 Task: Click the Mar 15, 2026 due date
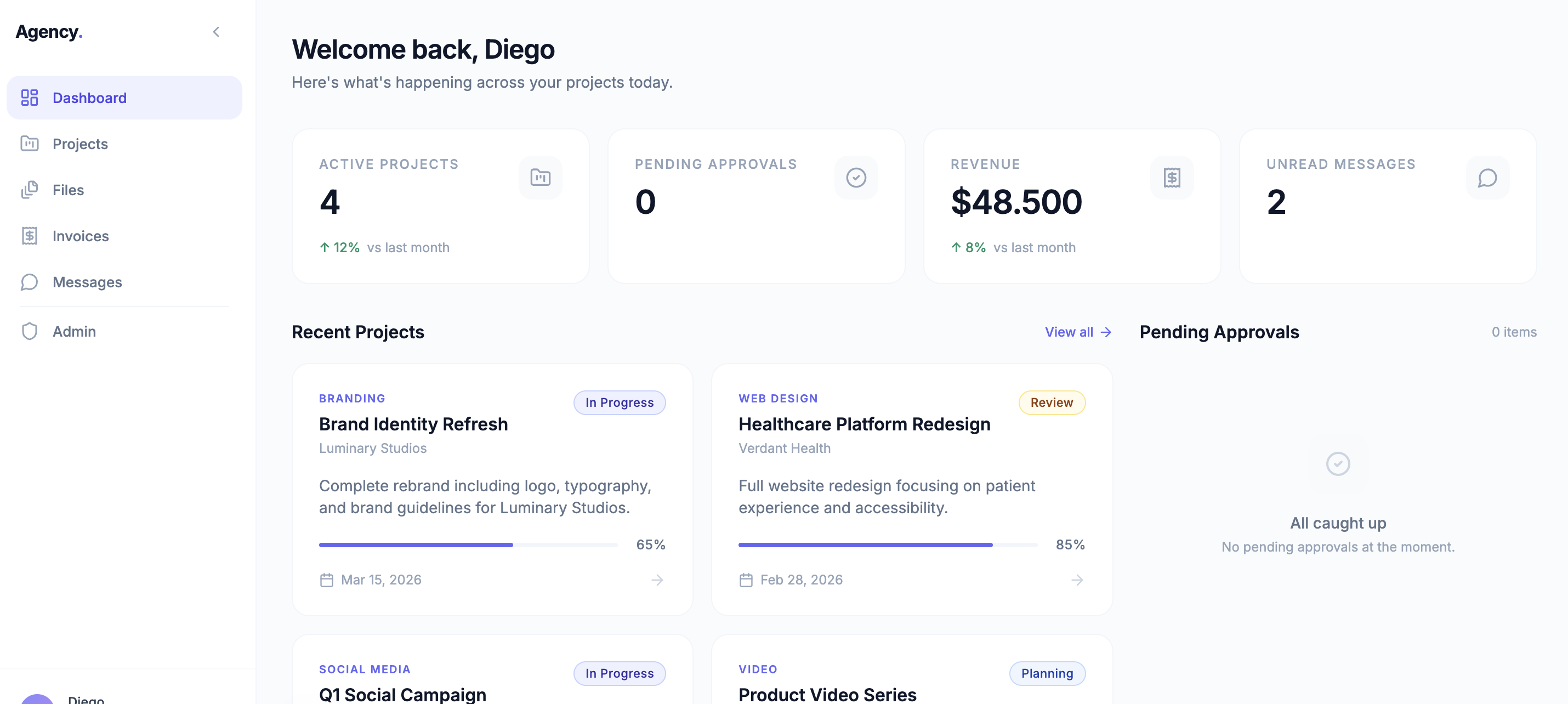381,580
